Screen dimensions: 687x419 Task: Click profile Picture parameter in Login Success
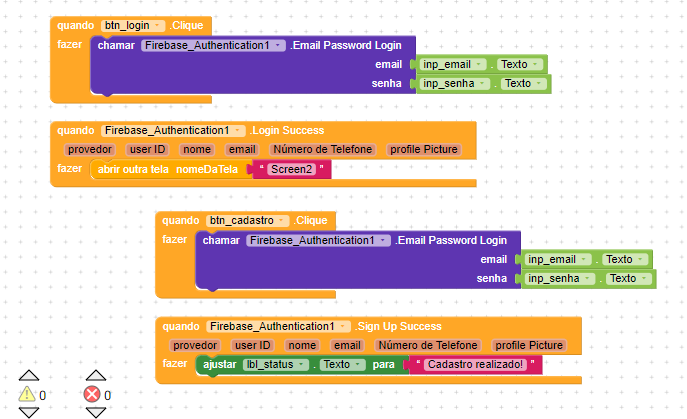(x=424, y=149)
